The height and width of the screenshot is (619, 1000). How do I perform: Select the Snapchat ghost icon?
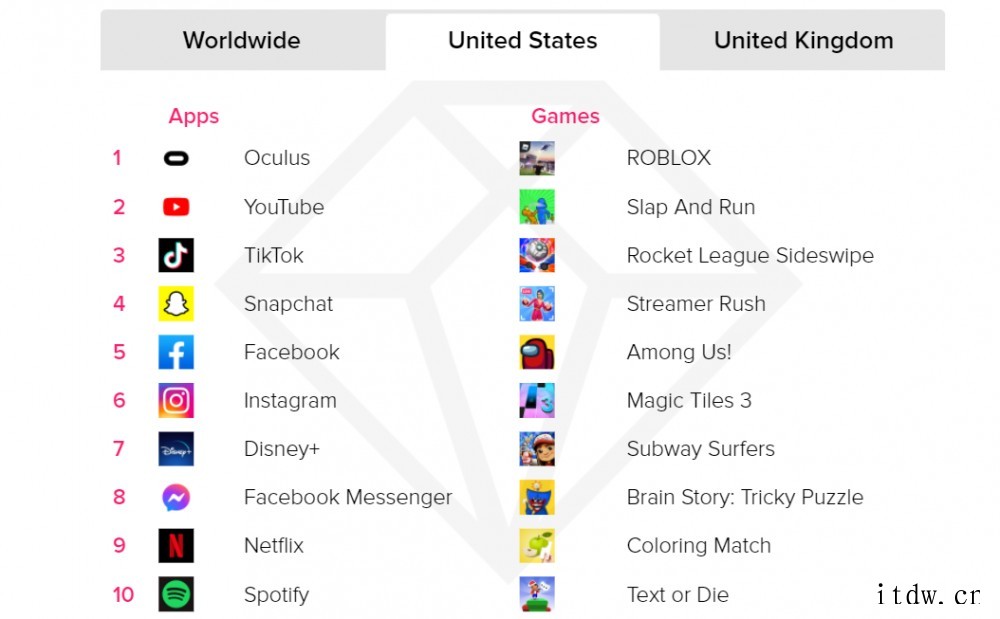tap(176, 303)
